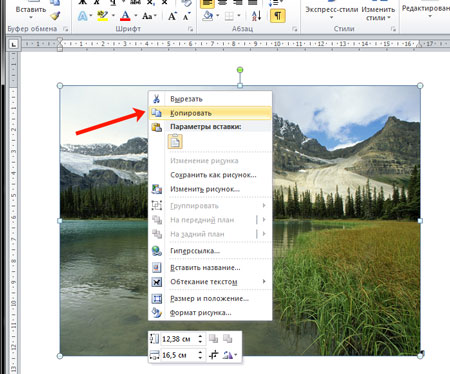Viewport: 450px width, 374px height.
Task: Launch the Шрифт dialog launcher
Action: click(190, 29)
